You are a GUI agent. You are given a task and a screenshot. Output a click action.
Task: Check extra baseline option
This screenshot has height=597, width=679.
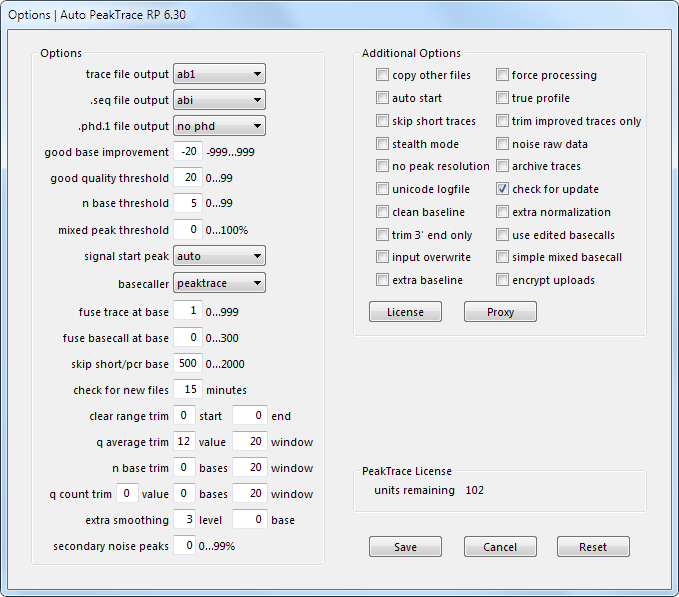point(382,279)
